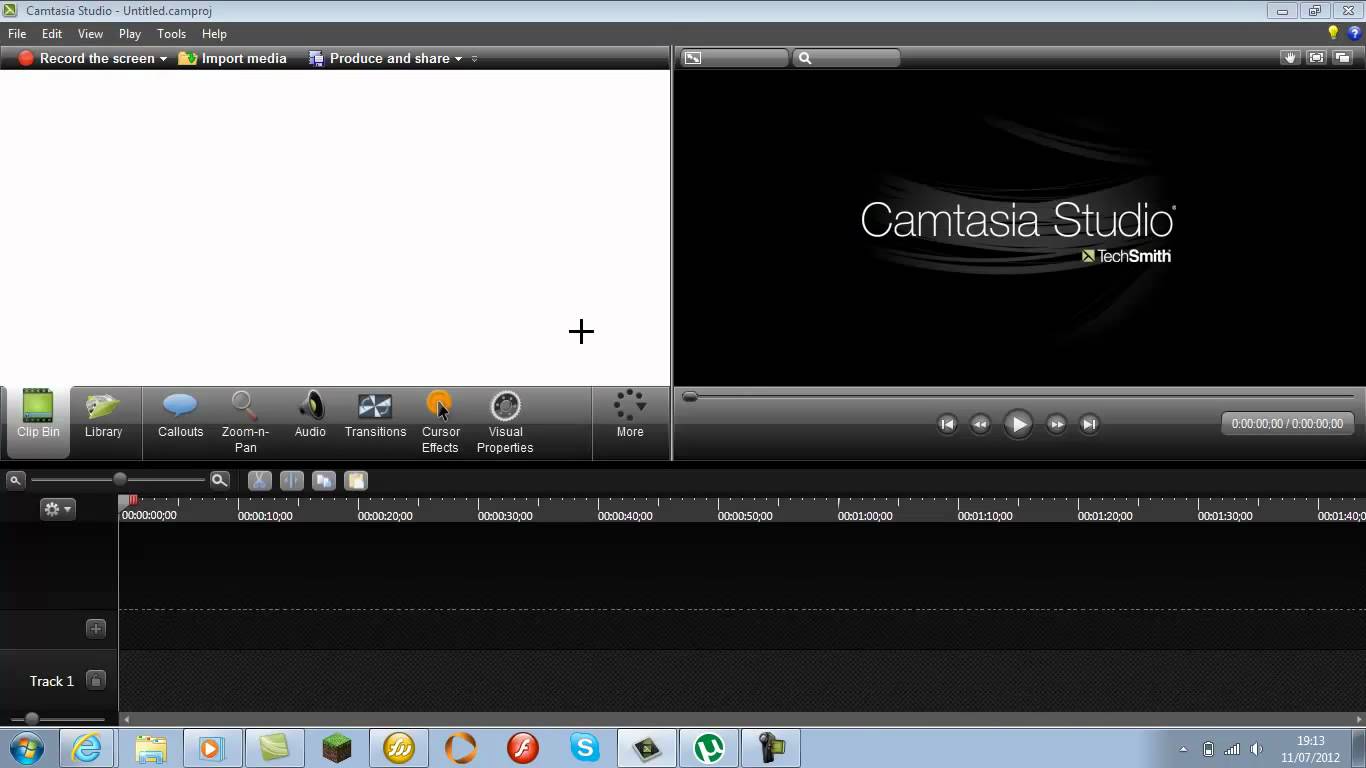This screenshot has height=768, width=1366.
Task: Open Visual Properties tool
Action: [x=505, y=422]
